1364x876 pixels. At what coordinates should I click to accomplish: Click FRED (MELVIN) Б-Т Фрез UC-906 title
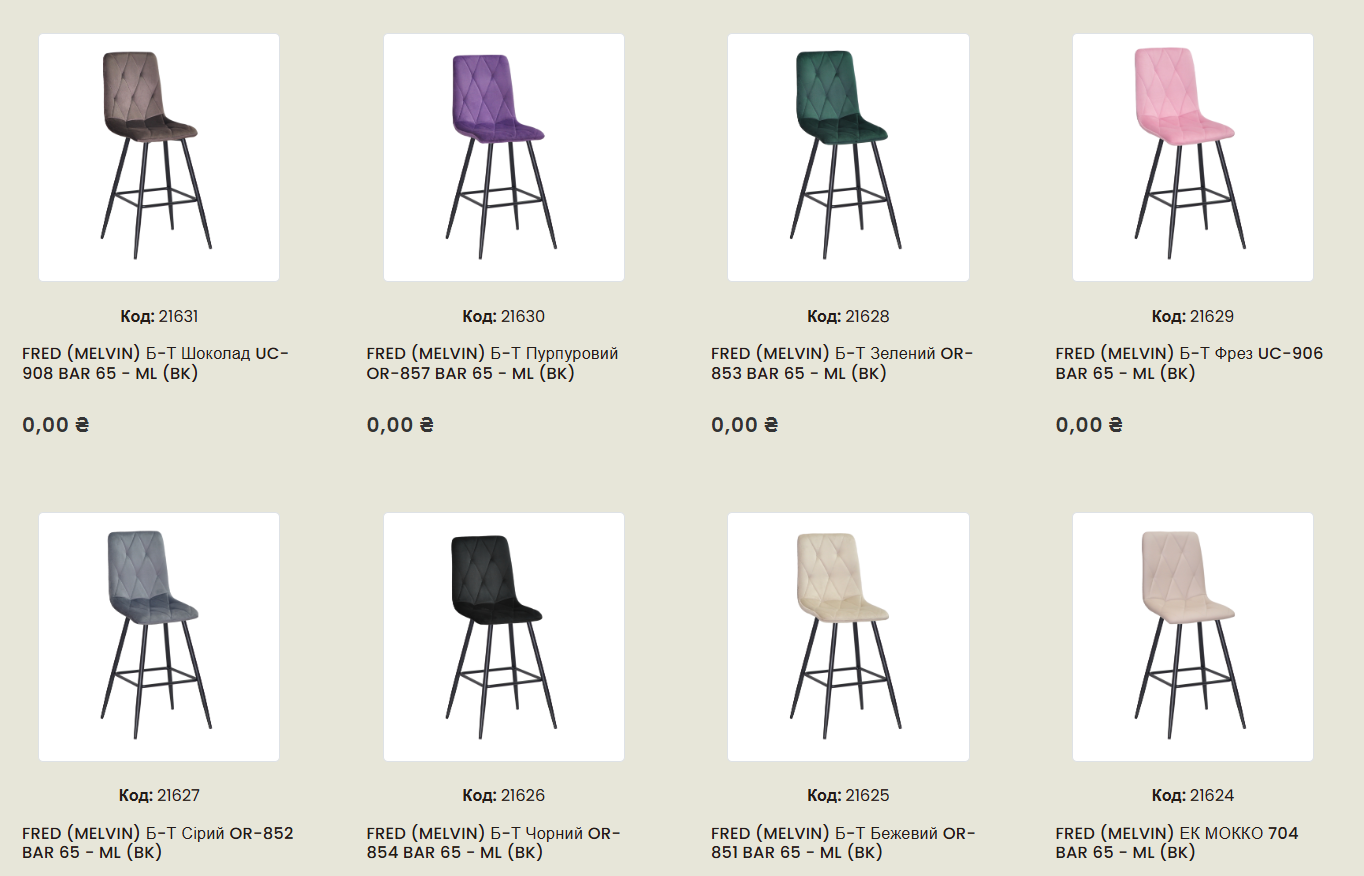pos(1189,363)
